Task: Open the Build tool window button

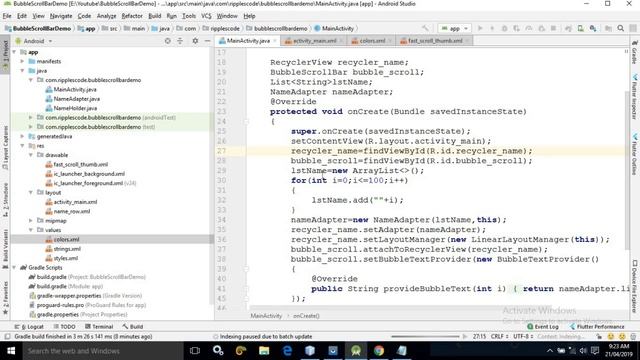Action: click(x=133, y=327)
